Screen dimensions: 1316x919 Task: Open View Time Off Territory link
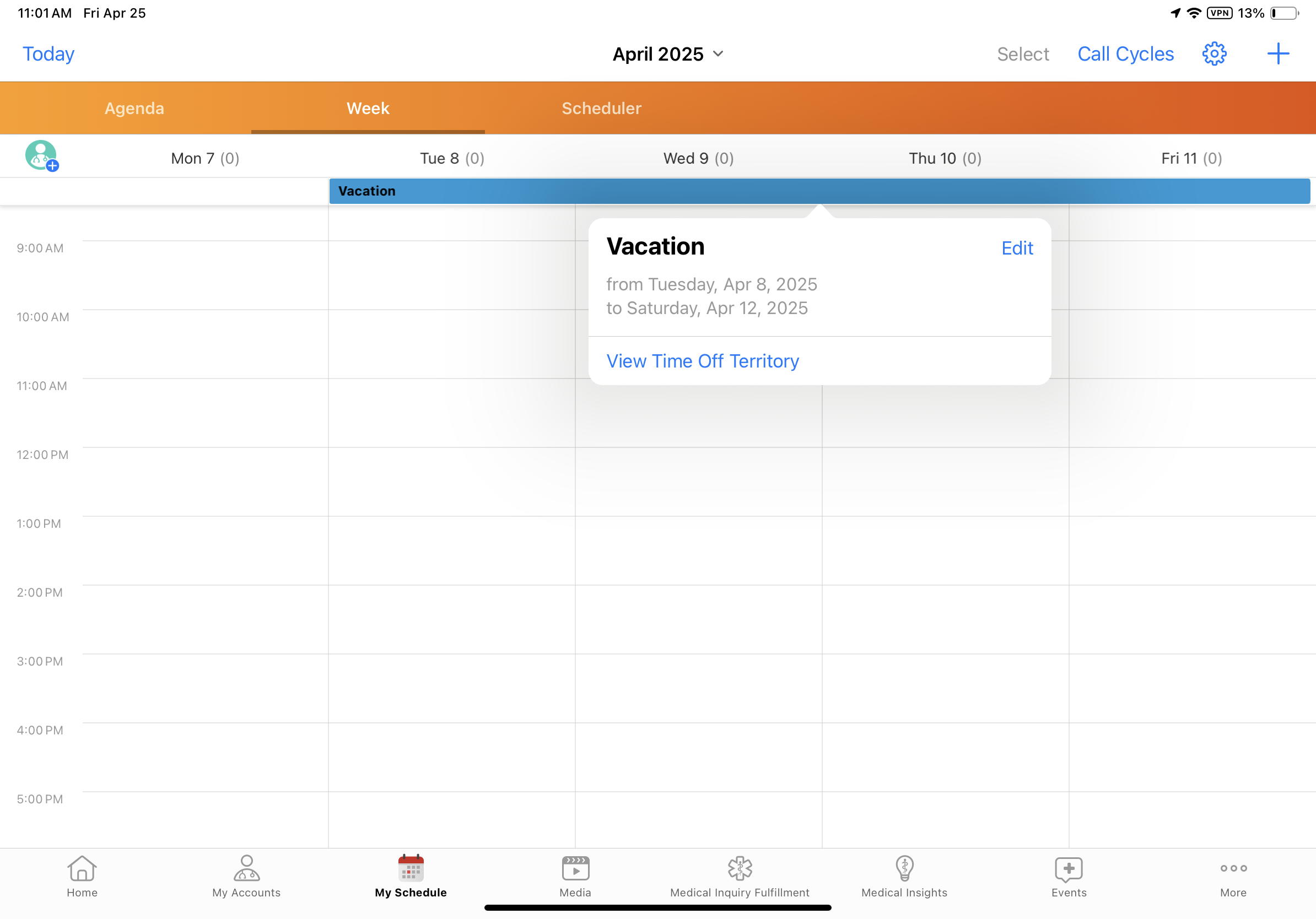tap(702, 361)
